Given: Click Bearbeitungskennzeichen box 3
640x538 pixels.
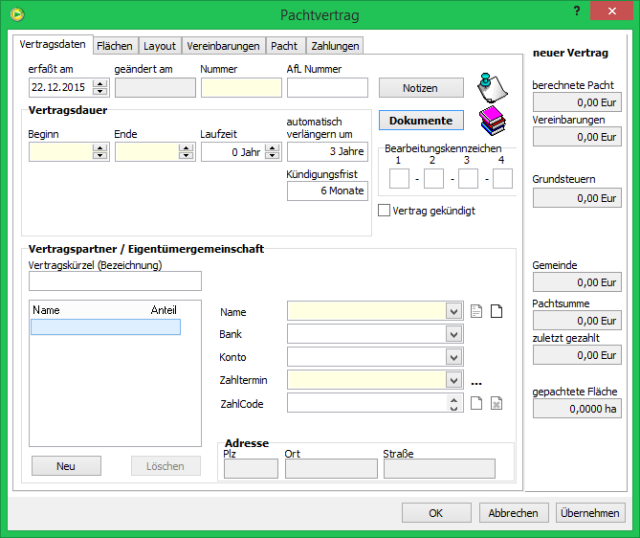Looking at the screenshot, I should pyautogui.click(x=468, y=179).
